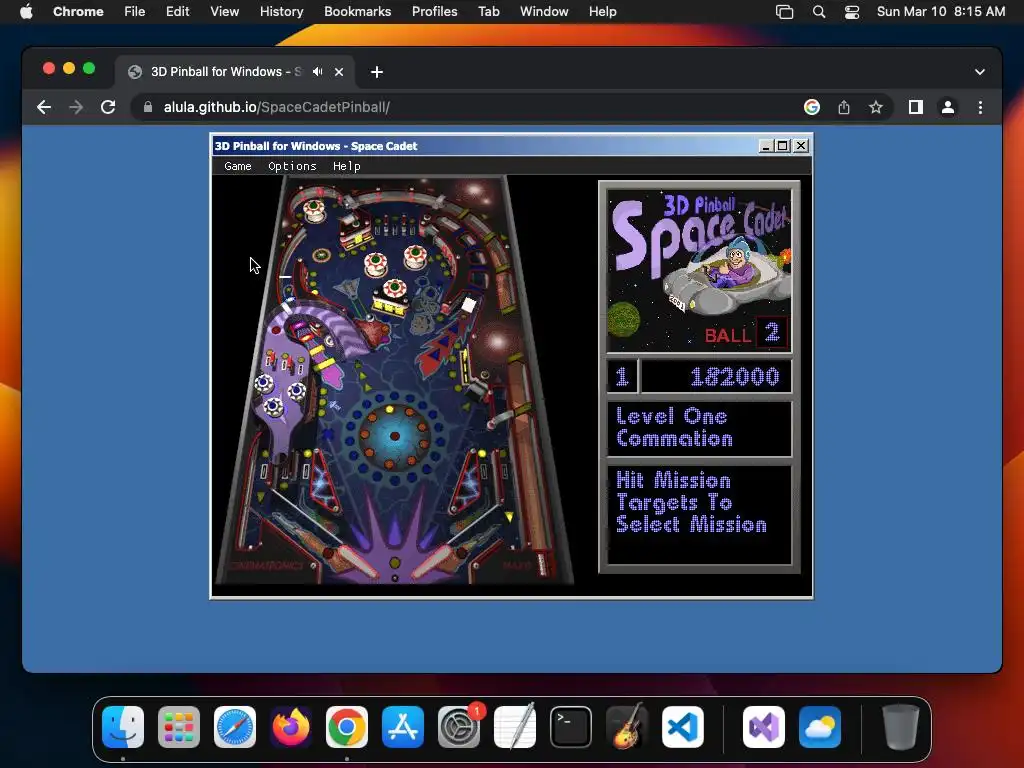
Task: Click the Google icon in address bar
Action: [812, 107]
